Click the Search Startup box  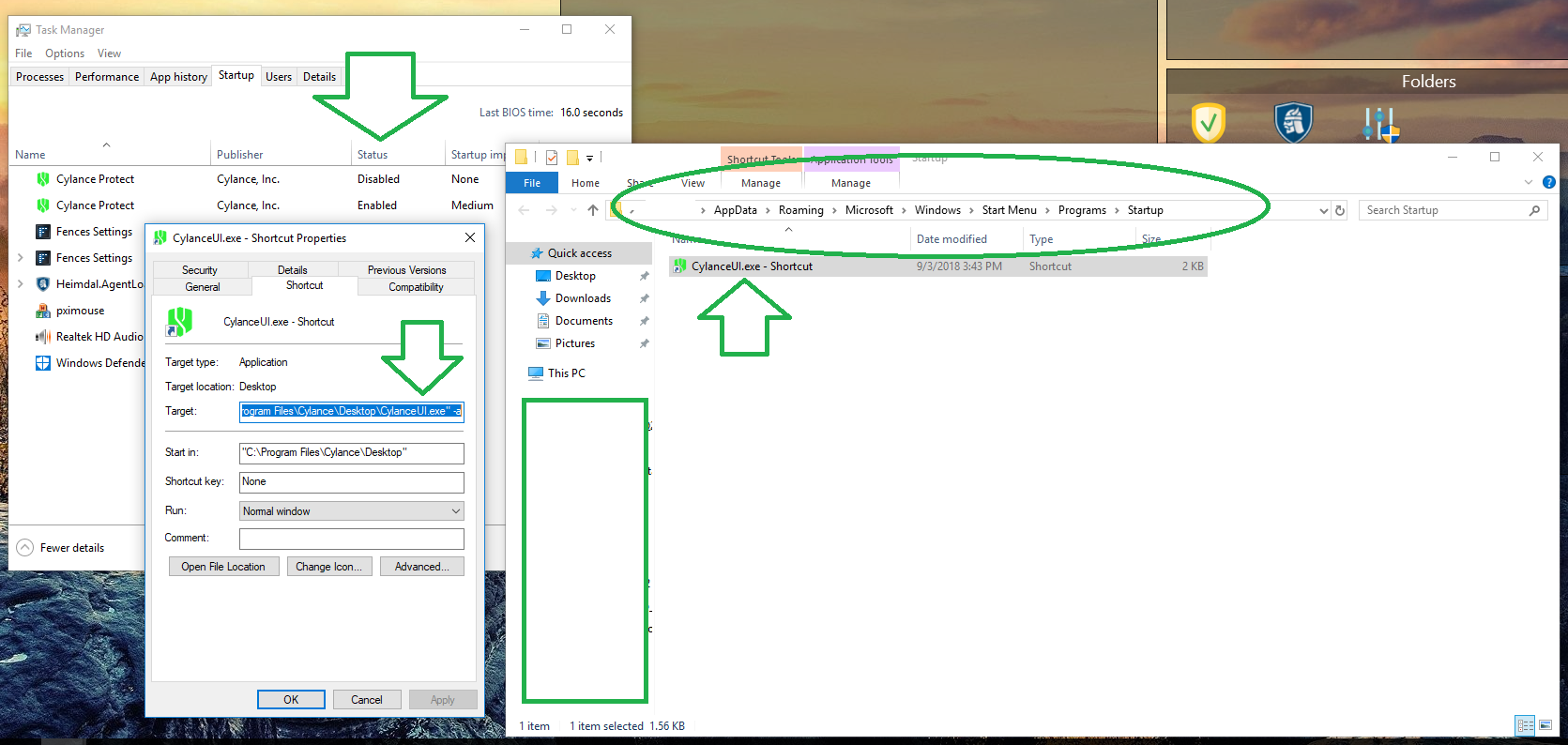[x=1453, y=210]
